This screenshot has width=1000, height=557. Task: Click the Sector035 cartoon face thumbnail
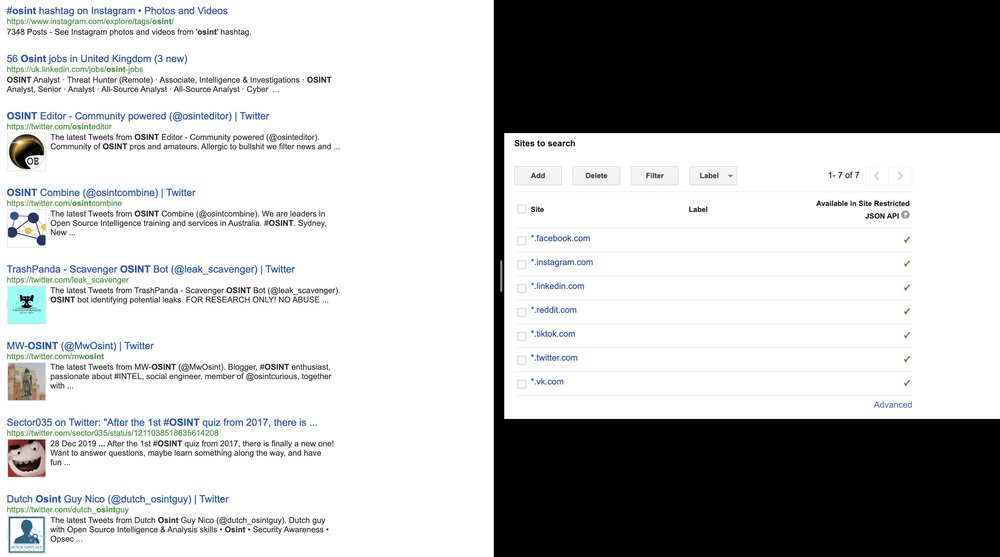point(26,458)
